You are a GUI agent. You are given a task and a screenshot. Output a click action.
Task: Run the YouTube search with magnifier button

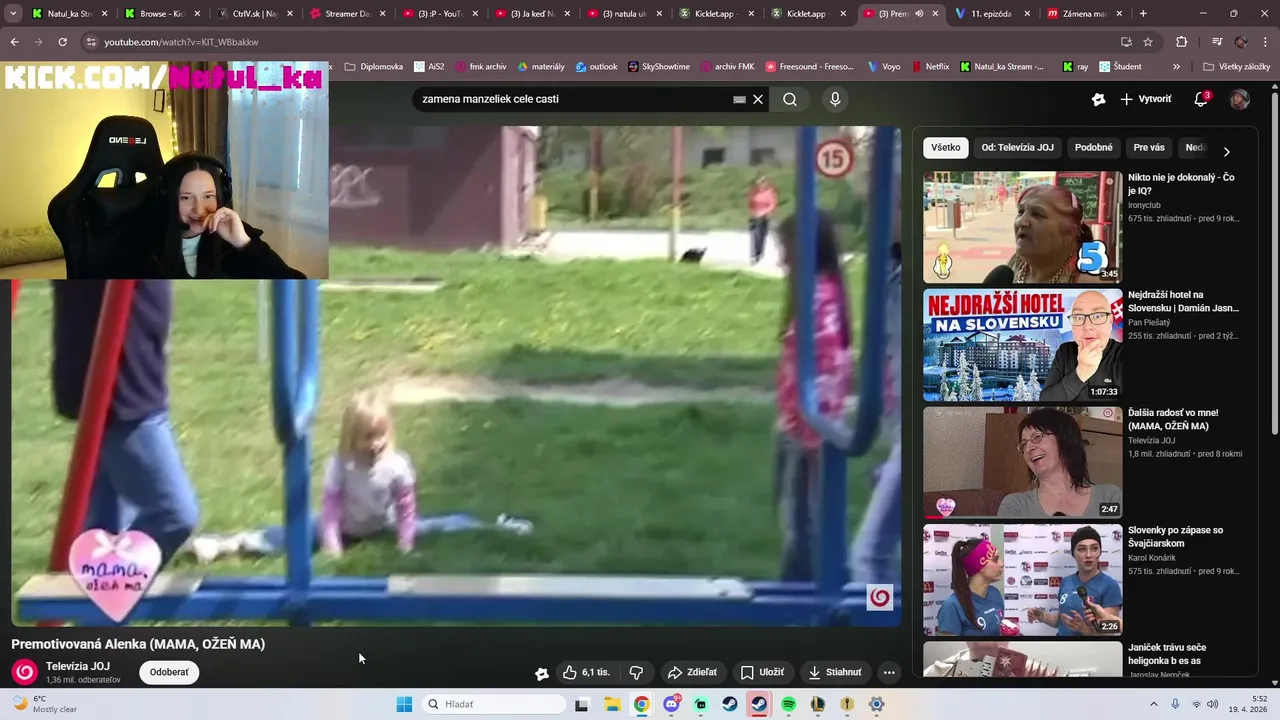click(x=790, y=99)
